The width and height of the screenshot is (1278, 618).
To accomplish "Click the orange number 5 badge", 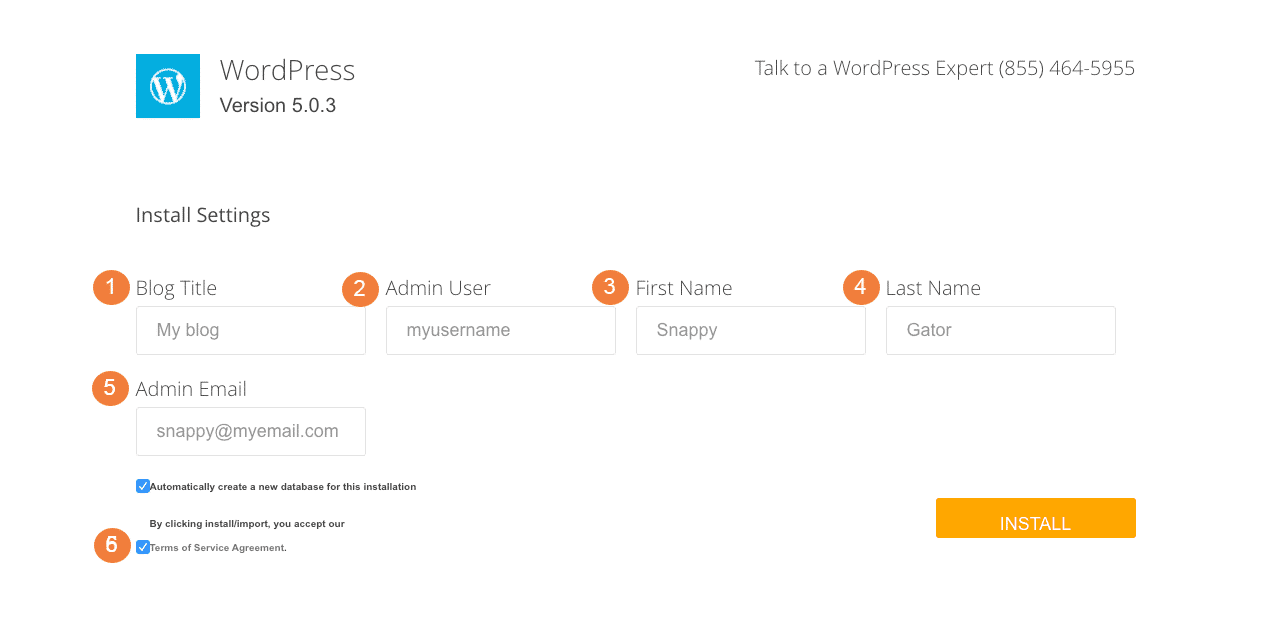I will pyautogui.click(x=110, y=388).
